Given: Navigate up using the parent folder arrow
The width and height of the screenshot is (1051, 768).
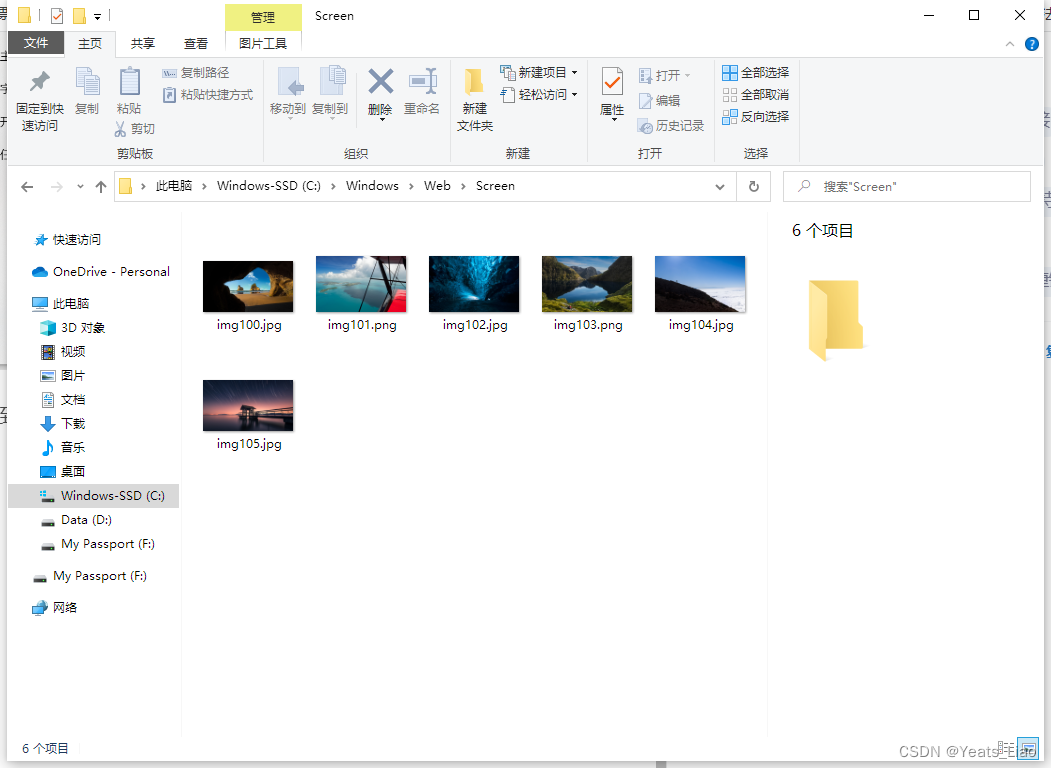Looking at the screenshot, I should [x=101, y=186].
